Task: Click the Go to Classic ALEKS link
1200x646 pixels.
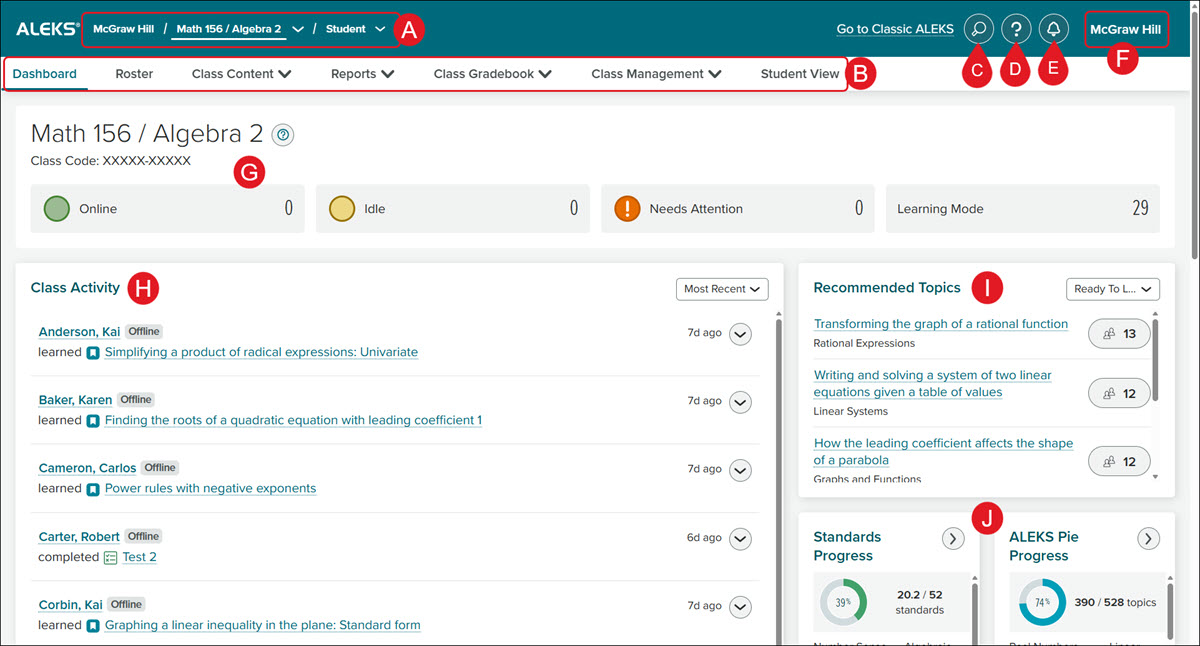Action: click(x=895, y=29)
